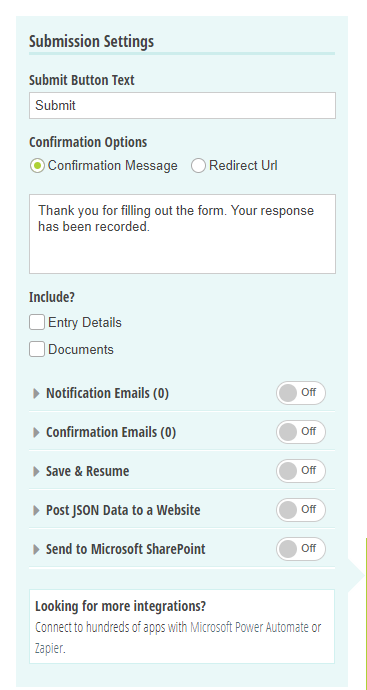
Task: Switch on the Save & Resume toggle
Action: pyautogui.click(x=301, y=471)
